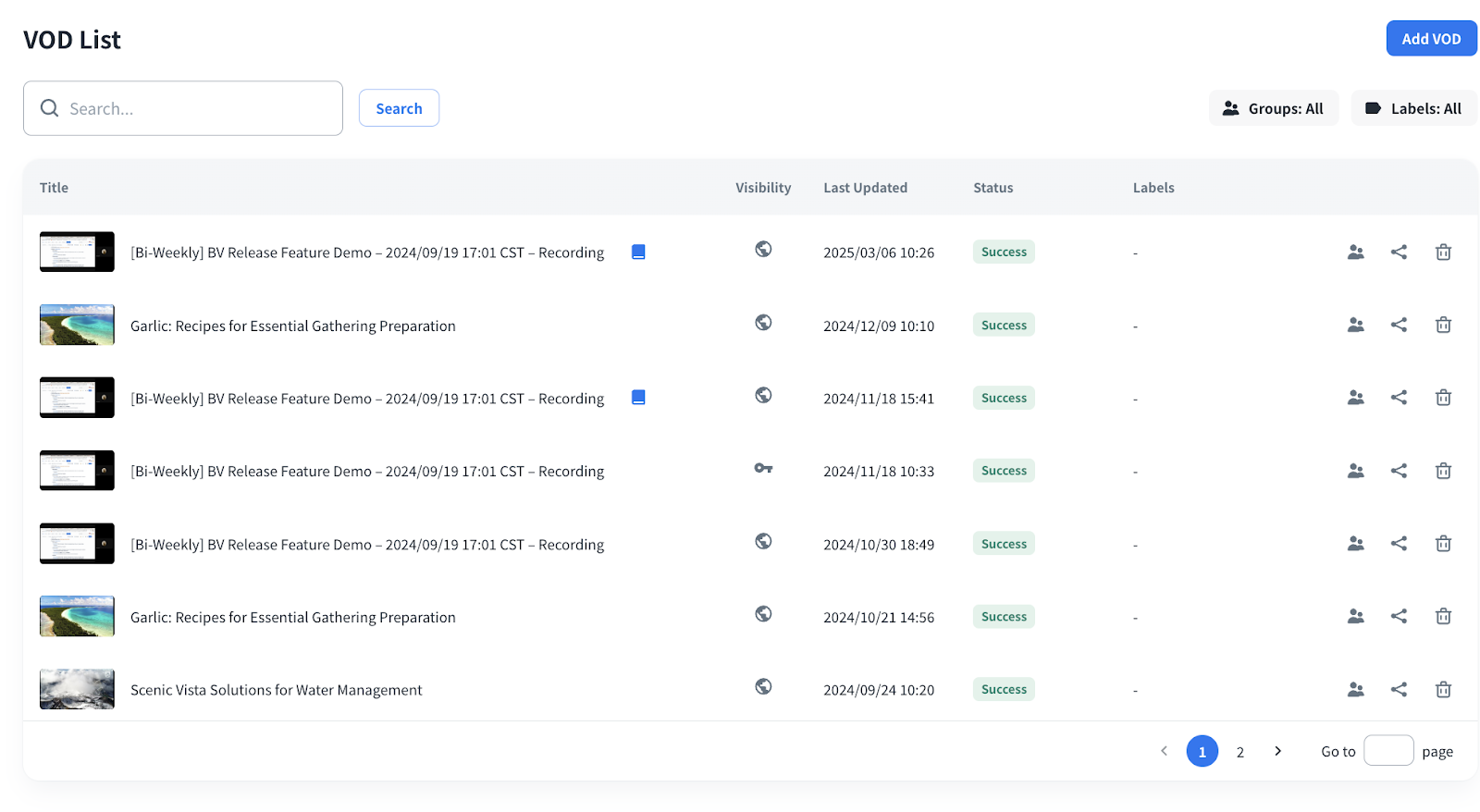The height and width of the screenshot is (812, 1480).
Task: Share the VOD updated 2024/12/09 10:10
Action: point(1399,325)
